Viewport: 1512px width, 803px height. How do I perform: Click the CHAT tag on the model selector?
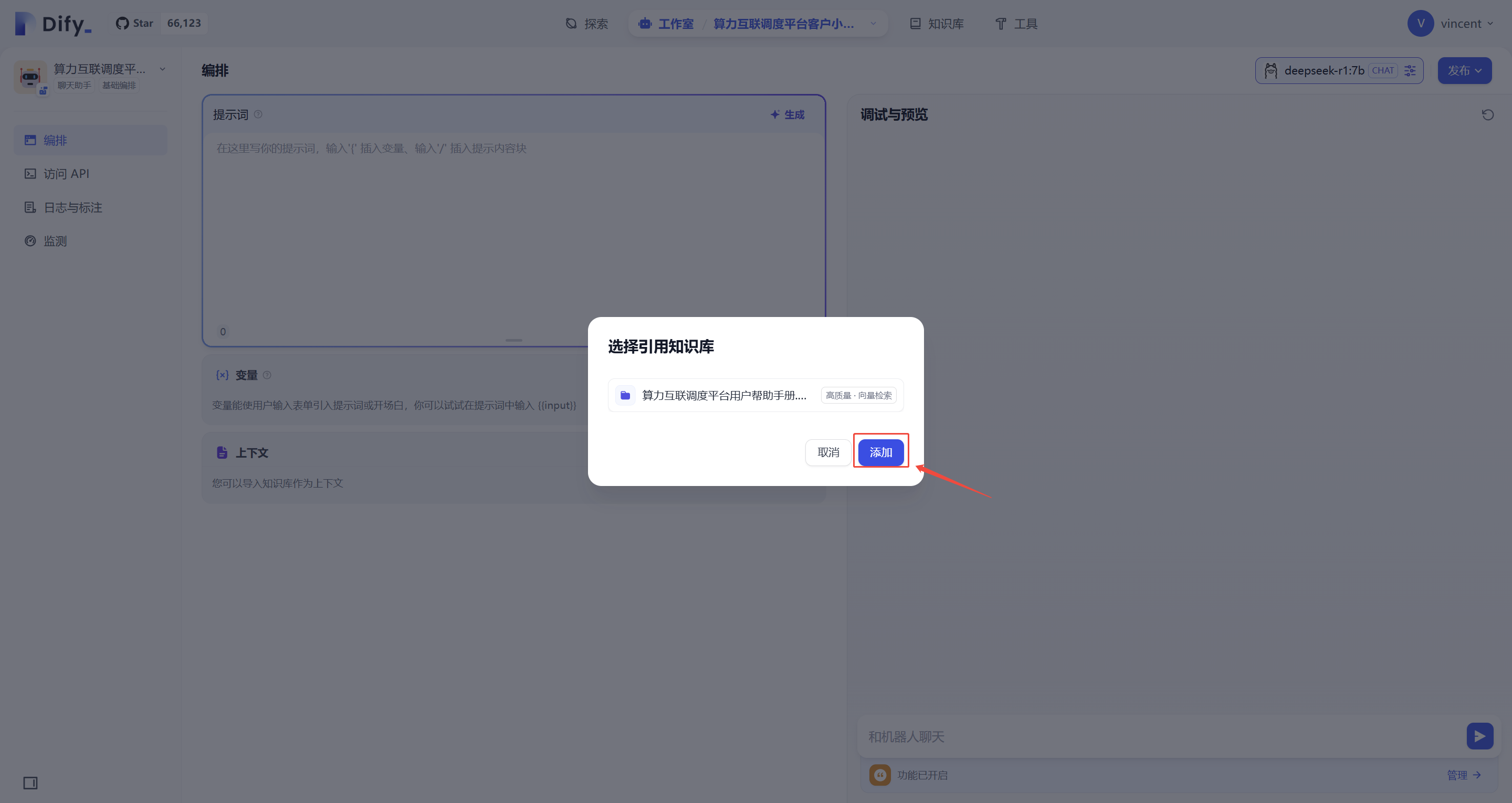pyautogui.click(x=1383, y=70)
